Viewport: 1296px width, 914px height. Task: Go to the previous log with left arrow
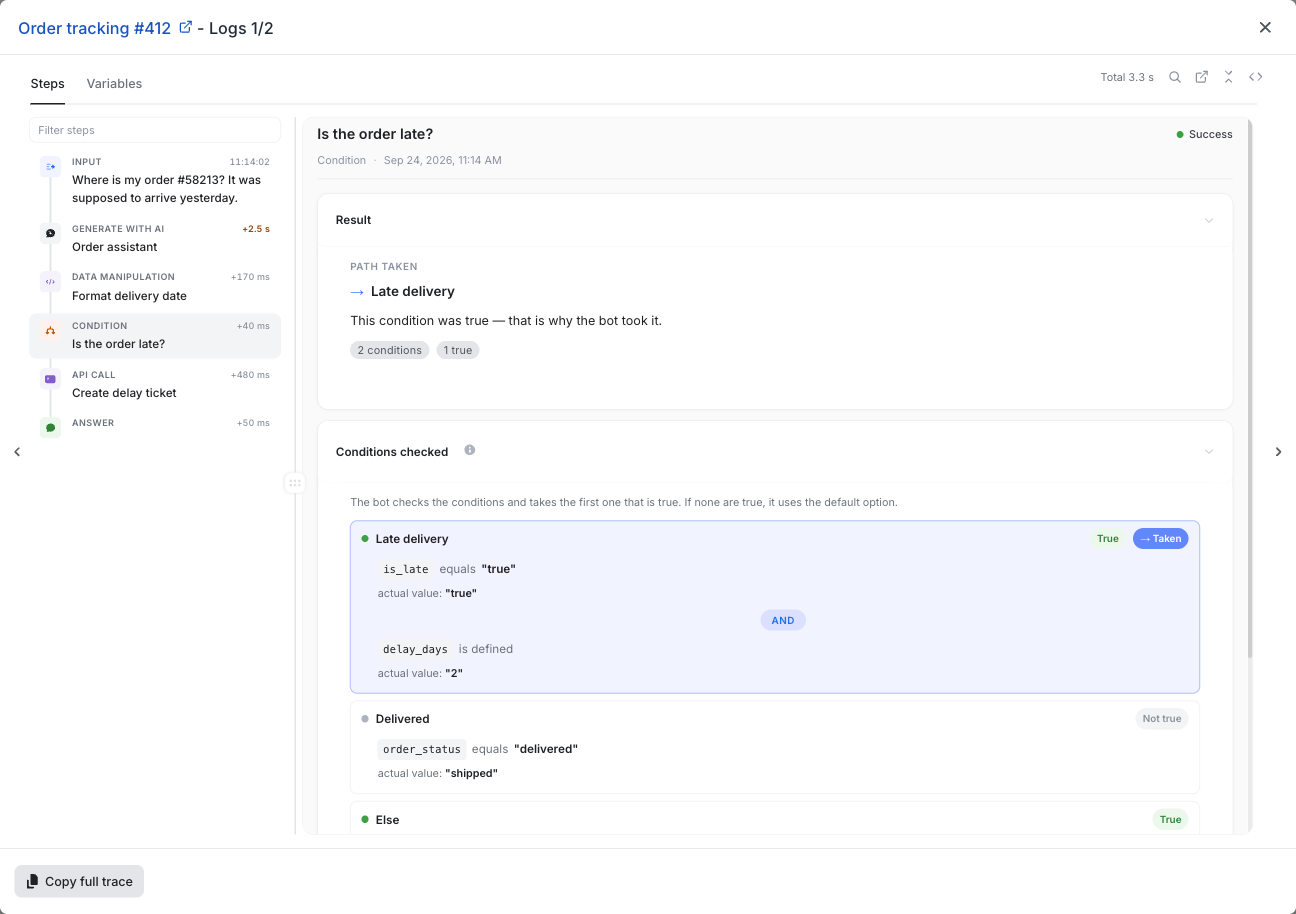click(17, 452)
